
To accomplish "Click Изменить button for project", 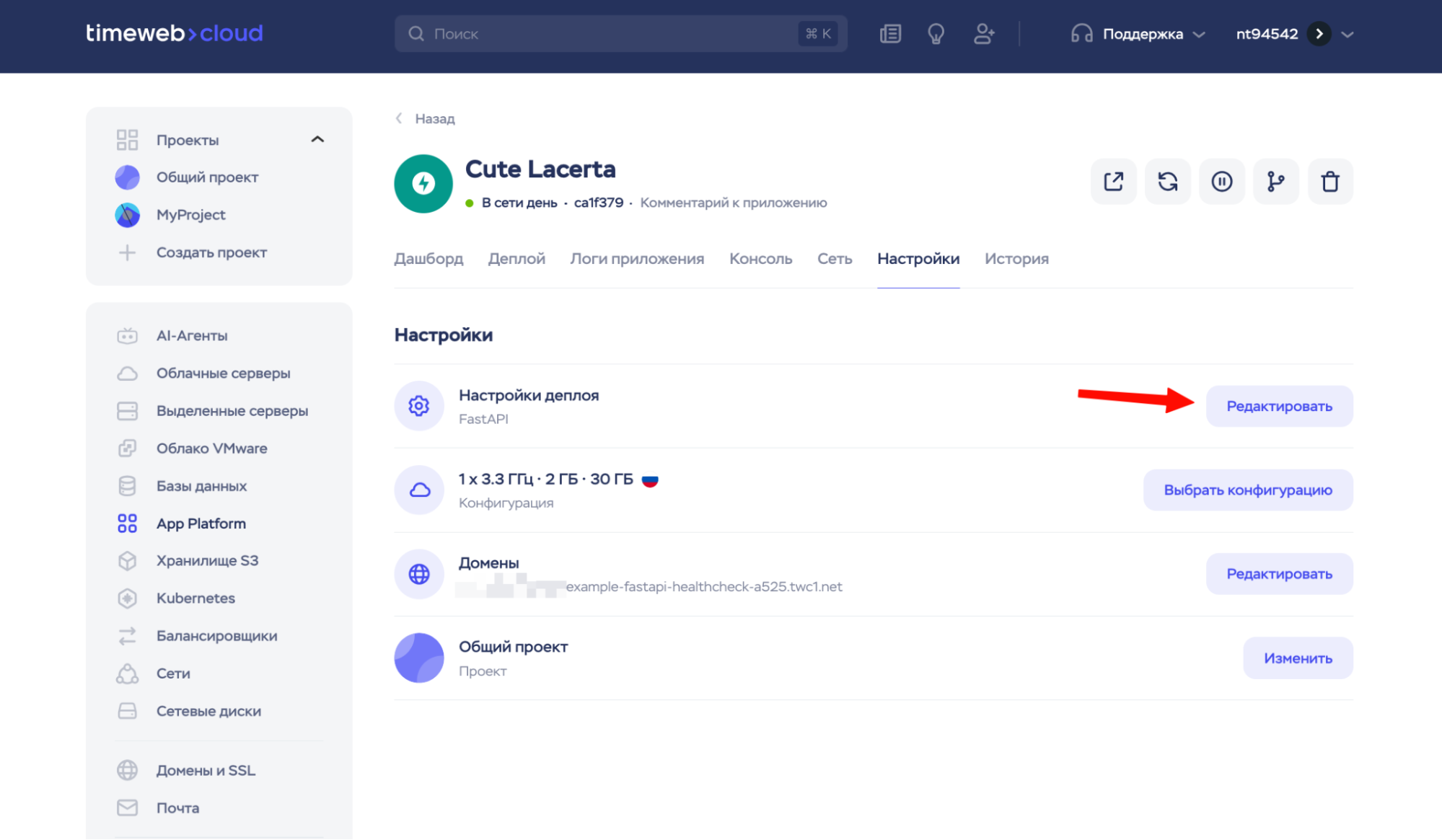I will (x=1297, y=658).
